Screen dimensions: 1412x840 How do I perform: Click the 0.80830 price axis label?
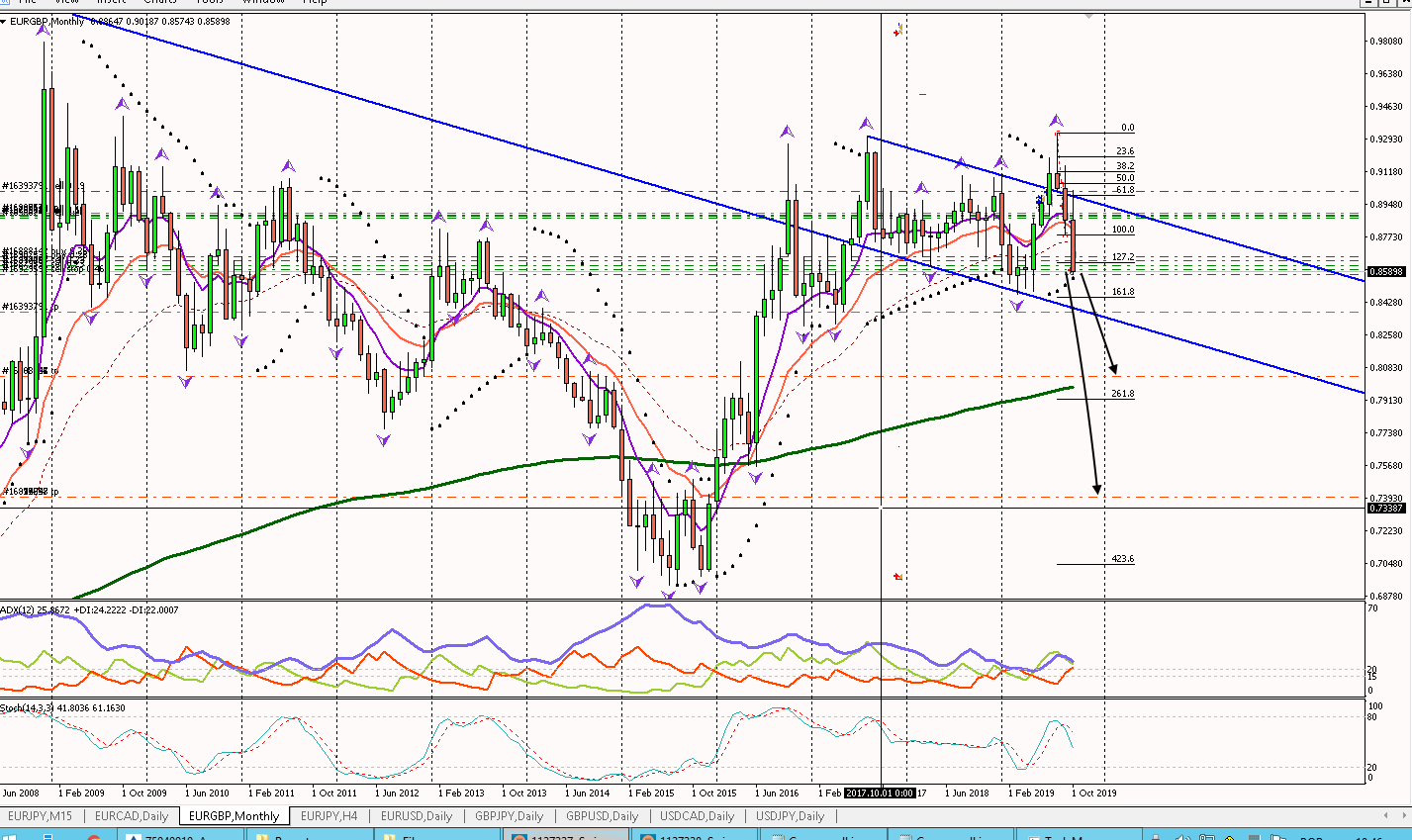click(x=1385, y=368)
